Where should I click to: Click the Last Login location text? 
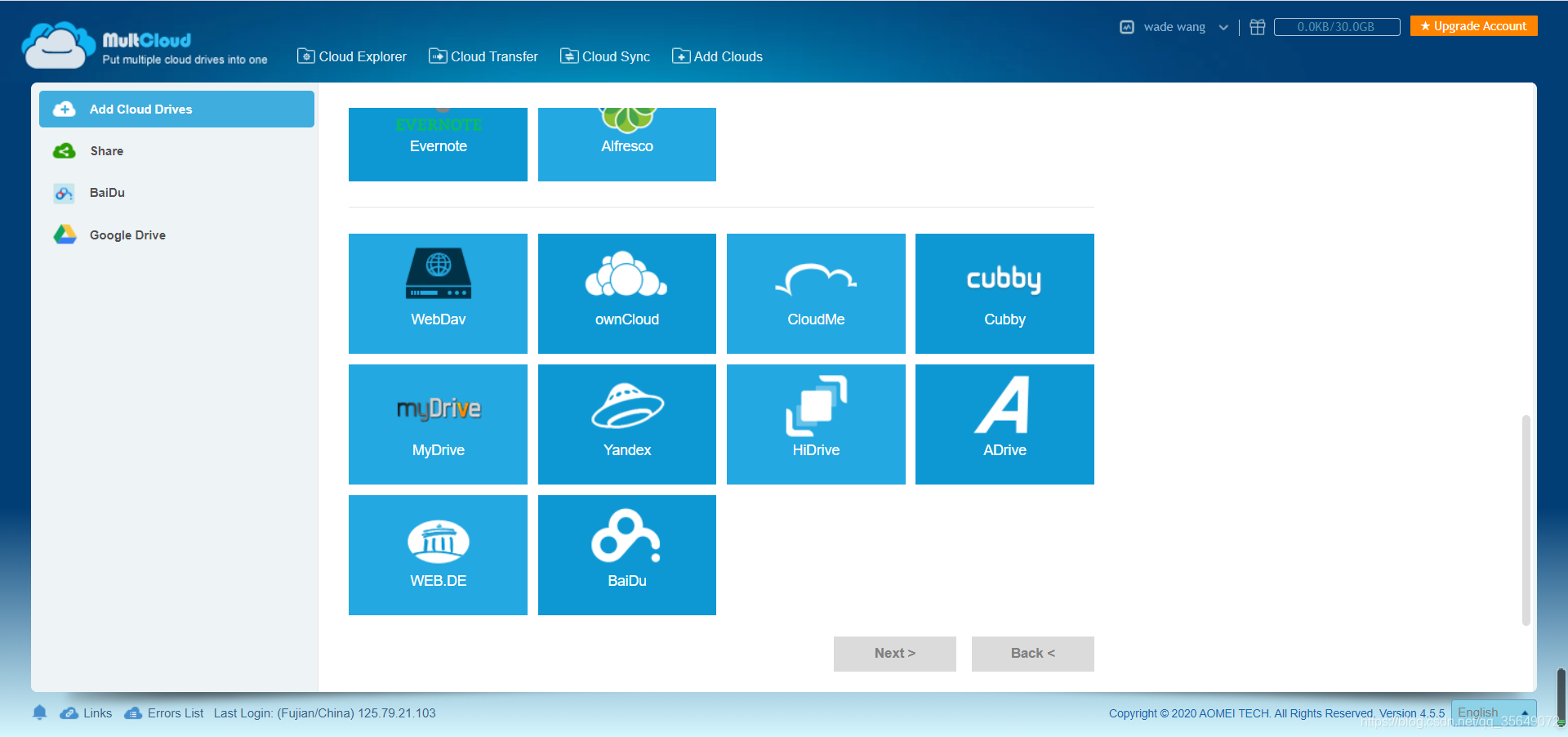(325, 713)
